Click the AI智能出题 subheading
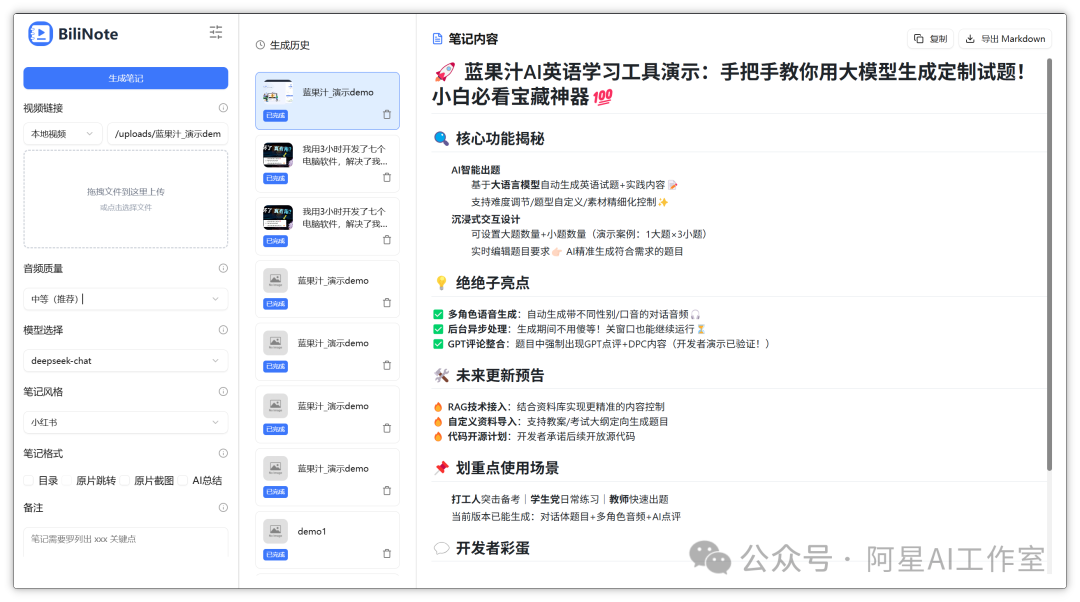 475,169
